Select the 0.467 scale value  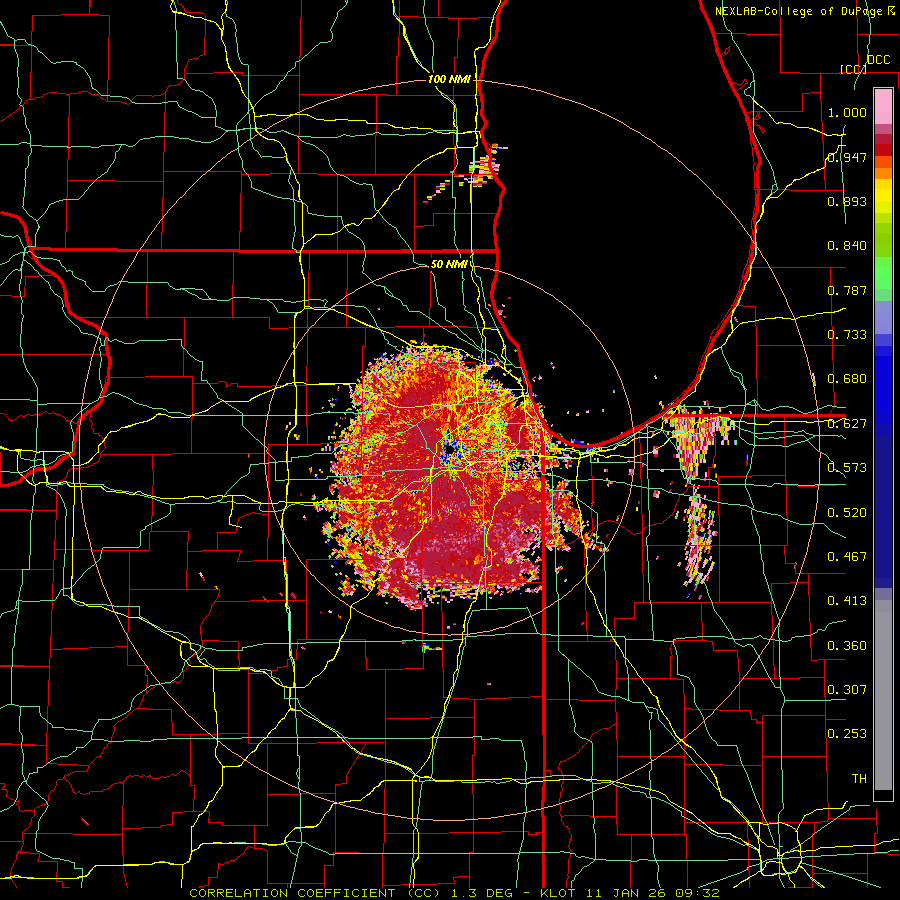point(847,557)
